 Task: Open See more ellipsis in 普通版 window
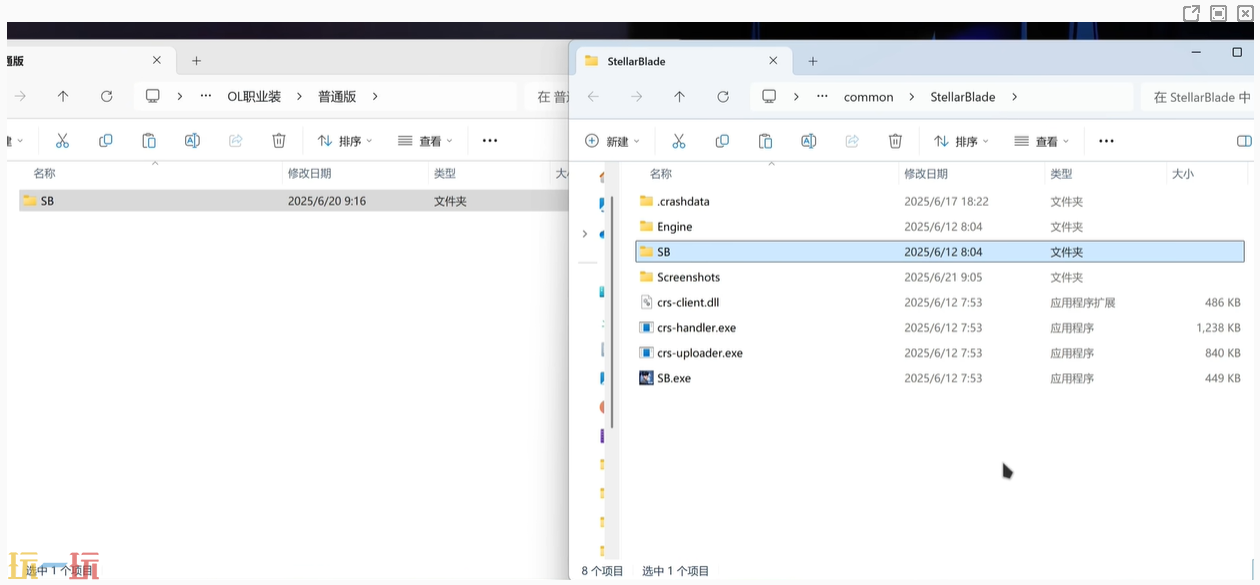point(490,141)
